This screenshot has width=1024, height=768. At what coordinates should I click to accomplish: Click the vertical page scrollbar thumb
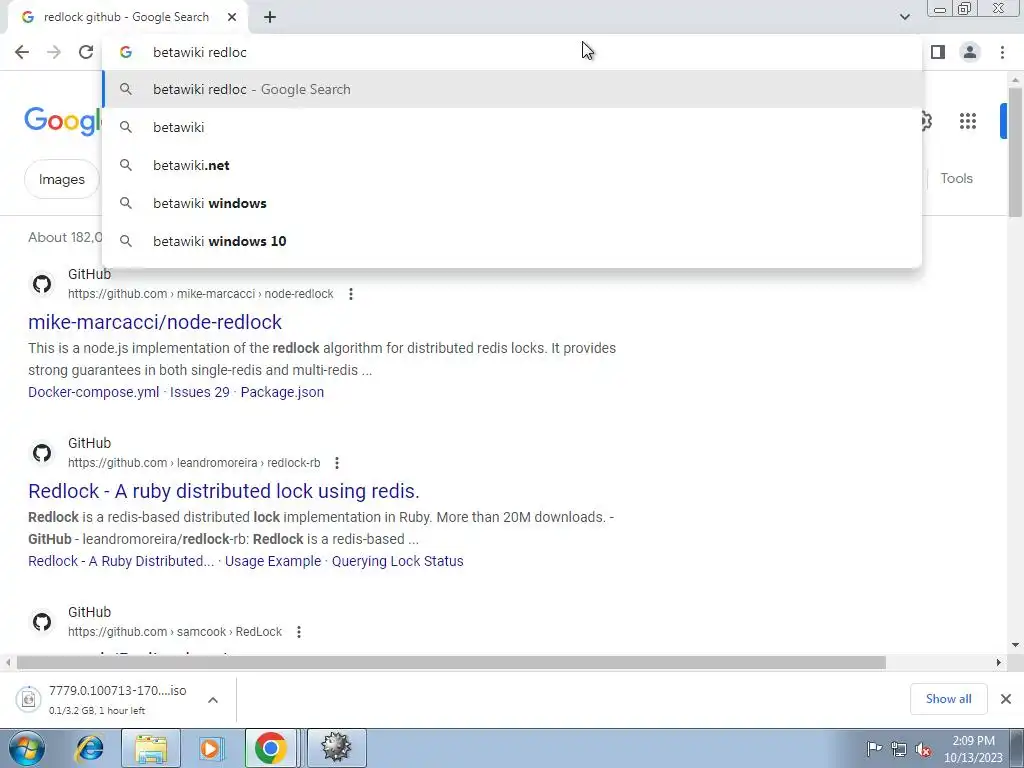[x=1016, y=152]
